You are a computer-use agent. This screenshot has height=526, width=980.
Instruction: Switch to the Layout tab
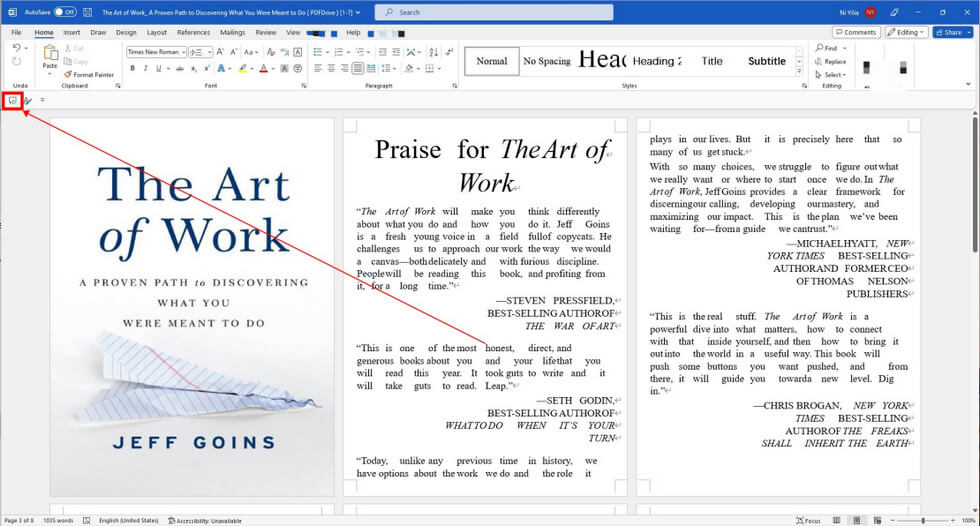click(x=156, y=32)
